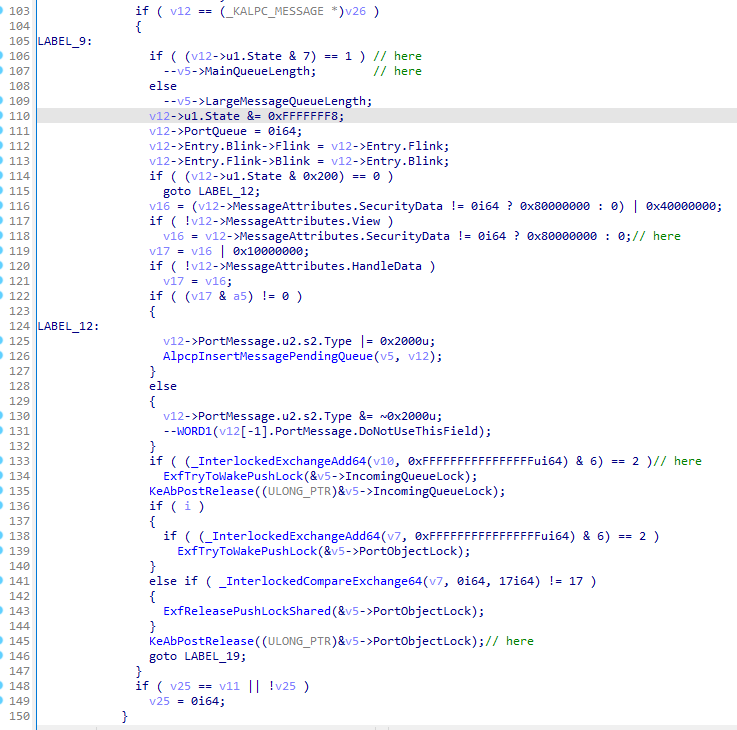This screenshot has width=737, height=730.
Task: Toggle the breakpoint dot beside line 110
Action: (1, 116)
